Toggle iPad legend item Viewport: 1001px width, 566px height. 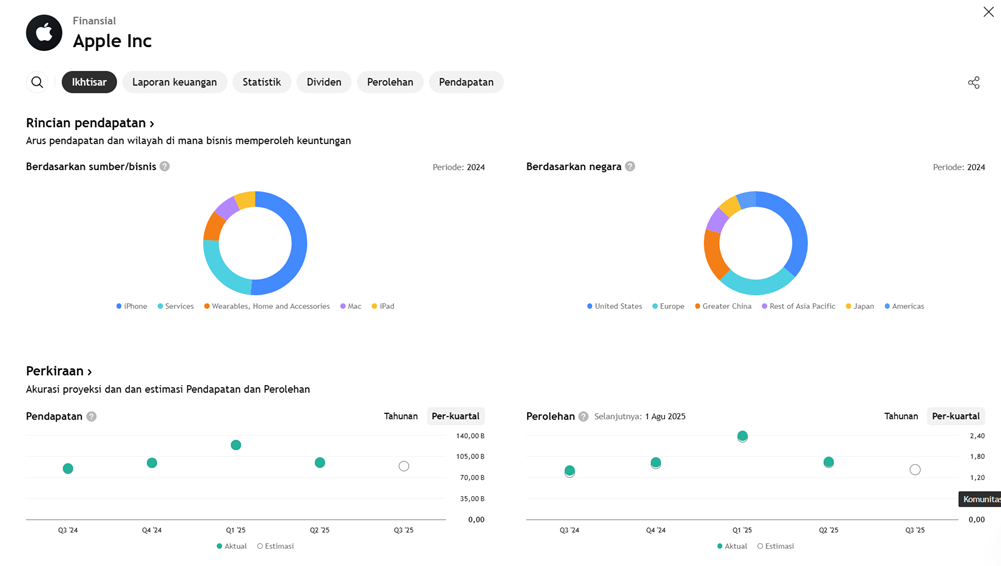pos(383,306)
